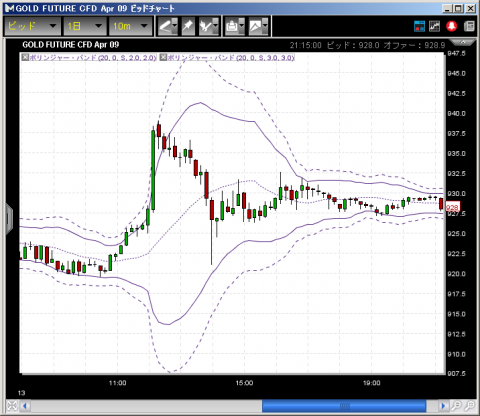
Task: Remove Bollinger band (20, 0, S, 3.0, 3.0) indicator
Action: pyautogui.click(x=163, y=58)
